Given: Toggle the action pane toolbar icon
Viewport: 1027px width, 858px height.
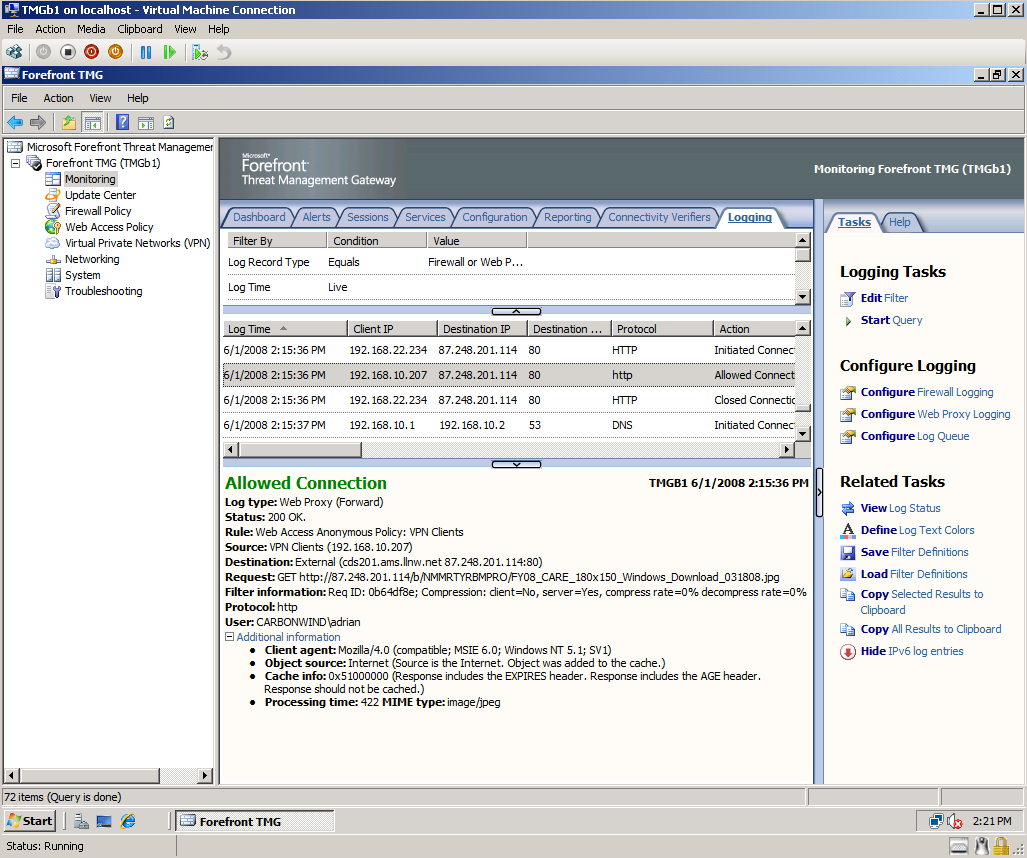Looking at the screenshot, I should click(x=145, y=122).
